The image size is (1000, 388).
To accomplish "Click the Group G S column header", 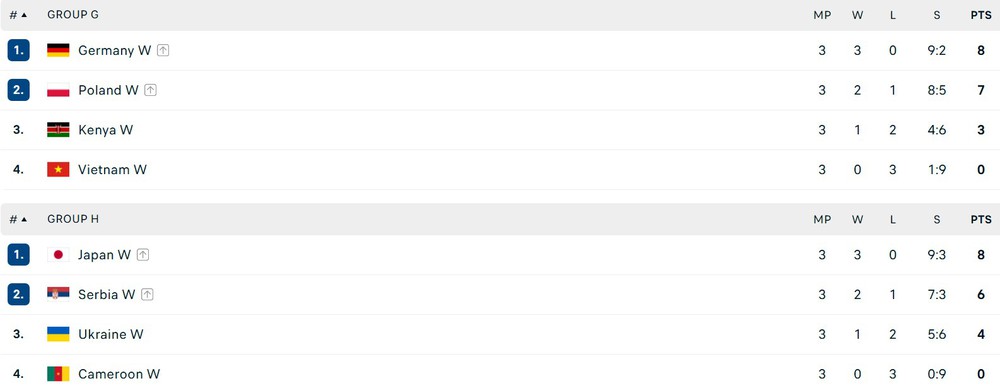I will pos(936,15).
